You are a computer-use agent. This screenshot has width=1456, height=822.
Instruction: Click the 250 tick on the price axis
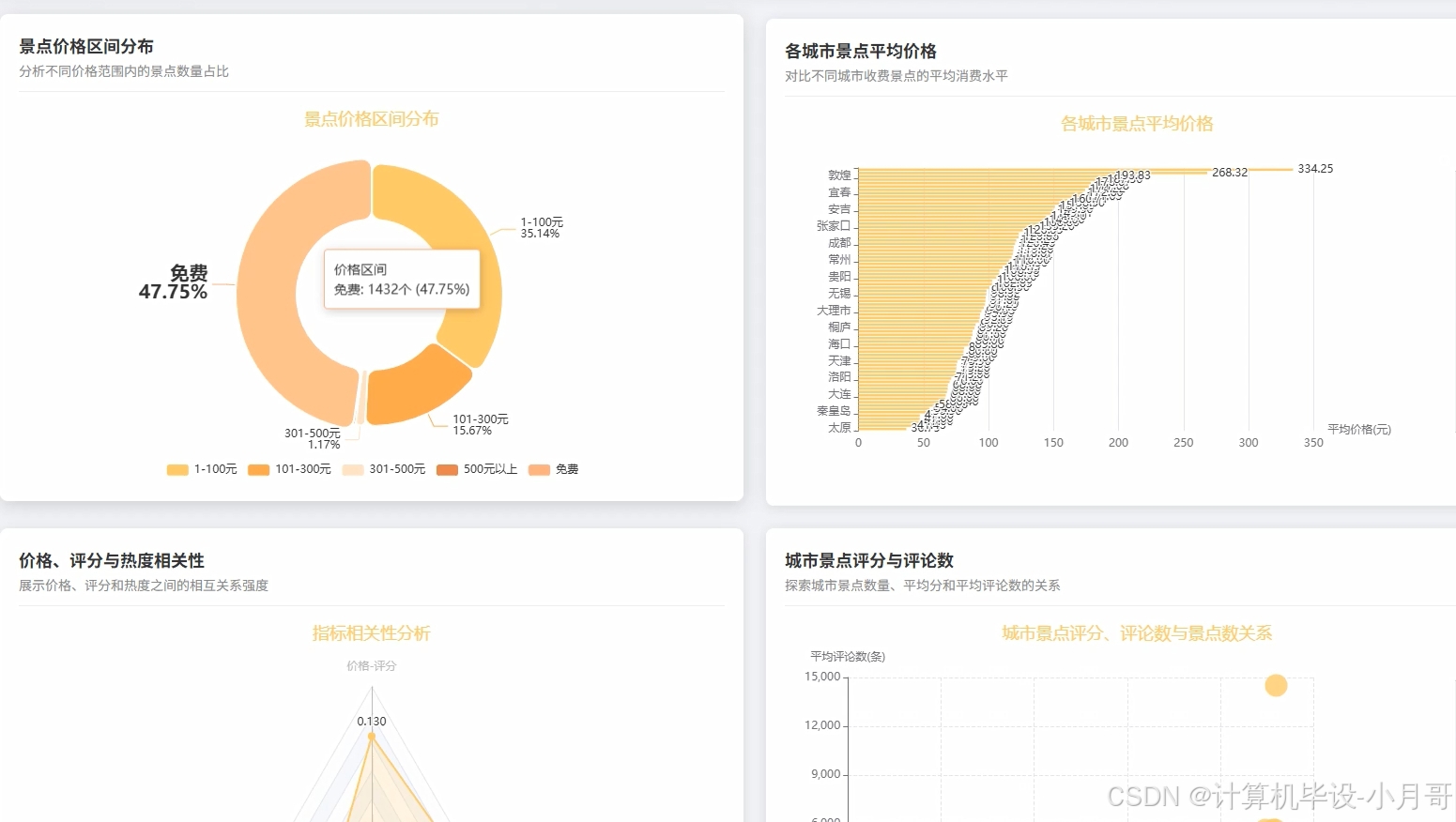(1184, 443)
